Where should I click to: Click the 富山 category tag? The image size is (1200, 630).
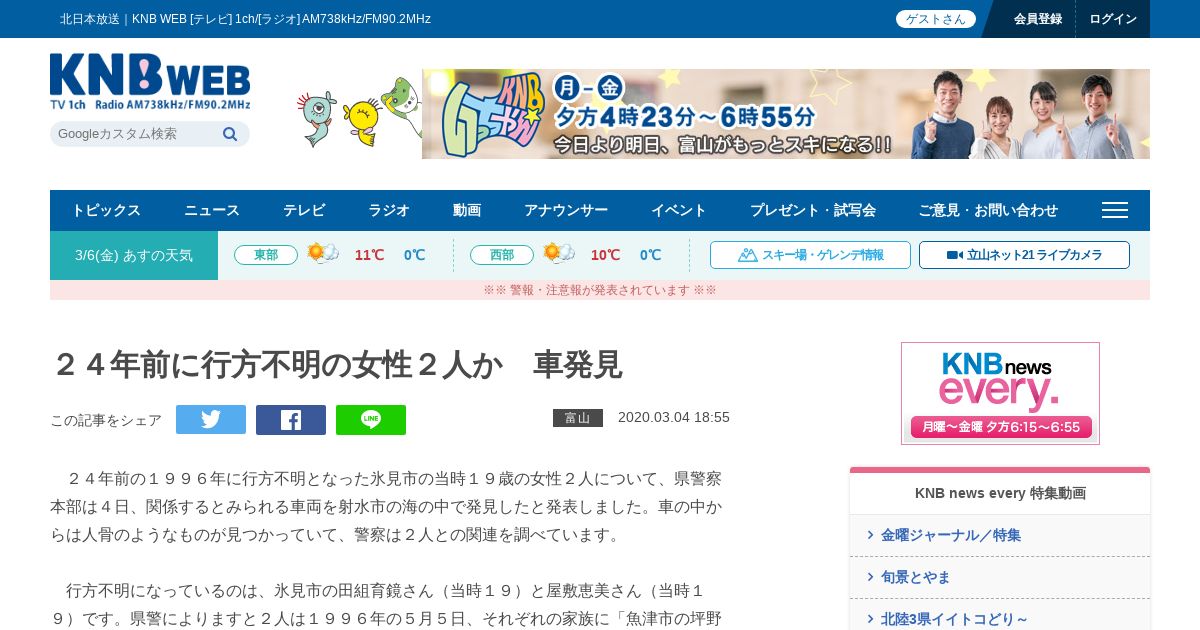(x=578, y=418)
